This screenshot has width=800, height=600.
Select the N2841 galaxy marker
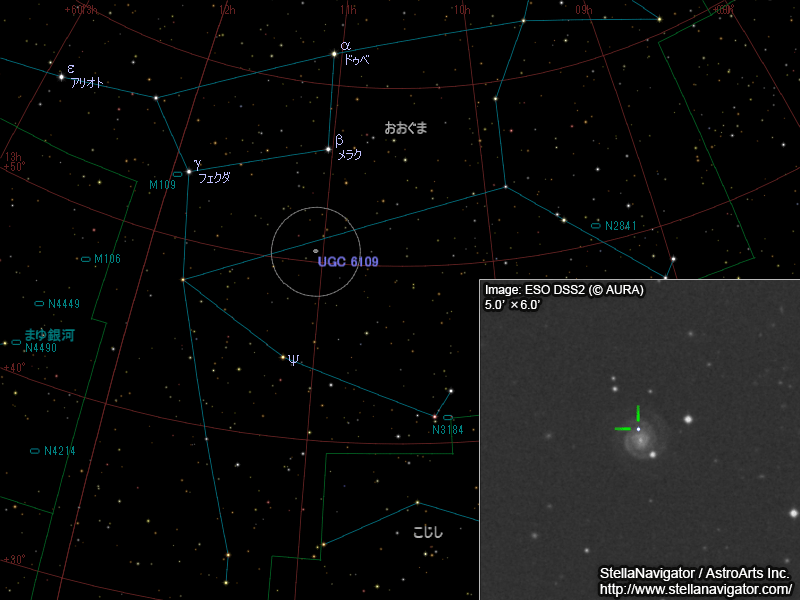pos(594,225)
